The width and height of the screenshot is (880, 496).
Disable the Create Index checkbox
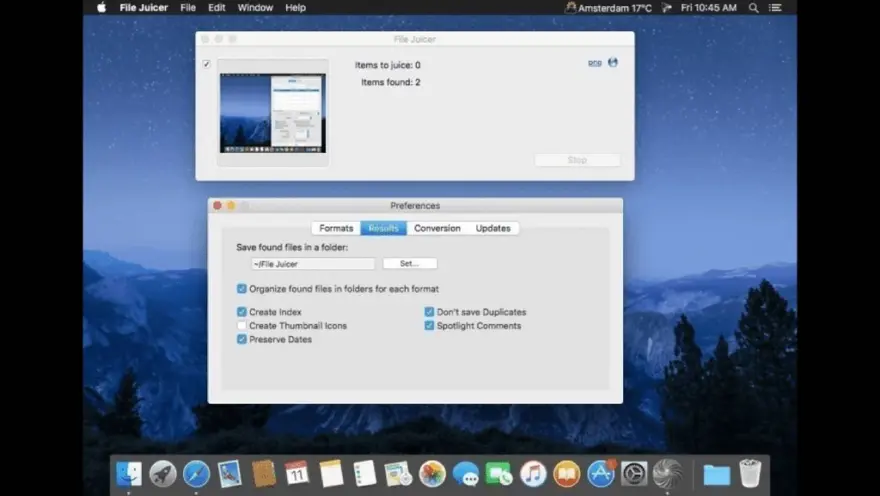(242, 312)
